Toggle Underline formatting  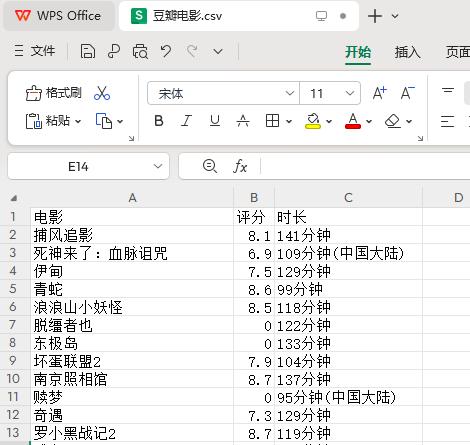[x=215, y=121]
